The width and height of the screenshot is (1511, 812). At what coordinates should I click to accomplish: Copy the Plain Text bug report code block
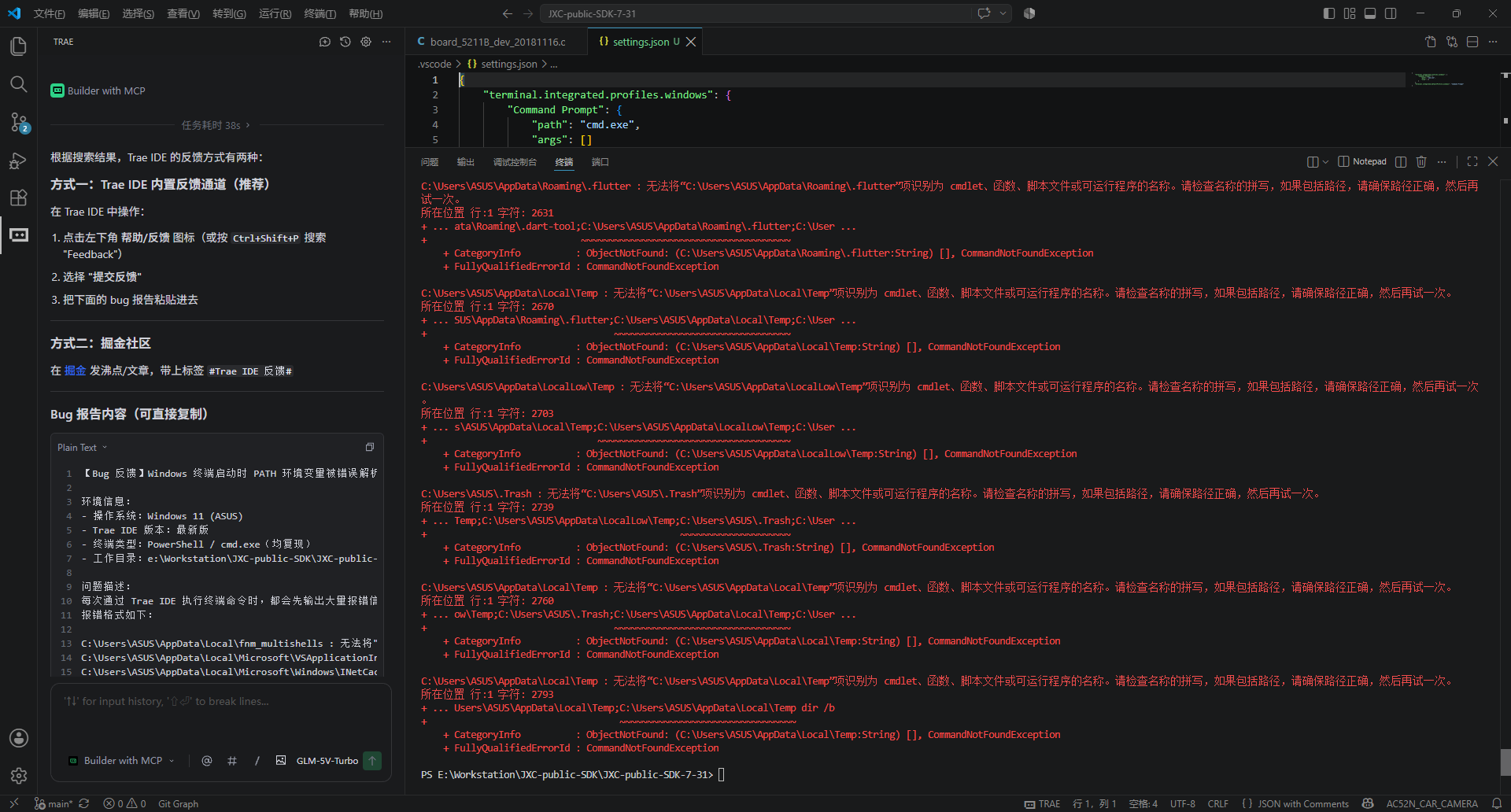370,447
